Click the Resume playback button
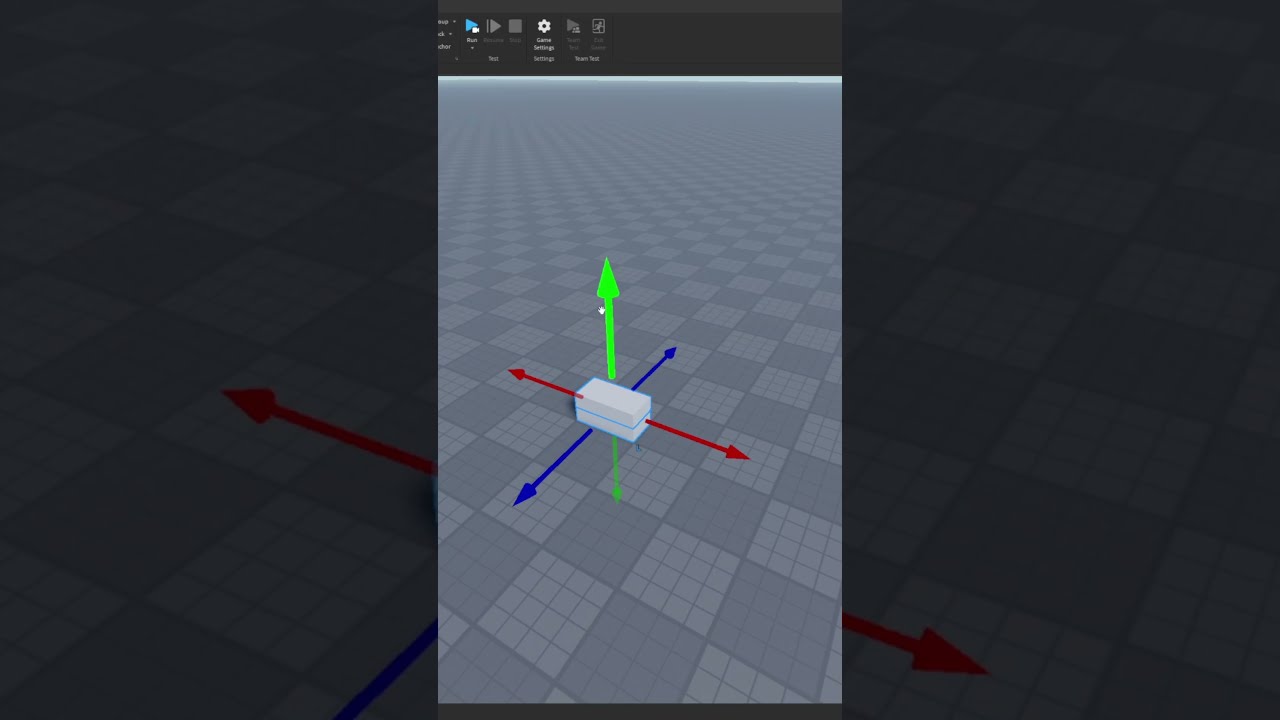Image resolution: width=1280 pixels, height=720 pixels. [x=493, y=26]
